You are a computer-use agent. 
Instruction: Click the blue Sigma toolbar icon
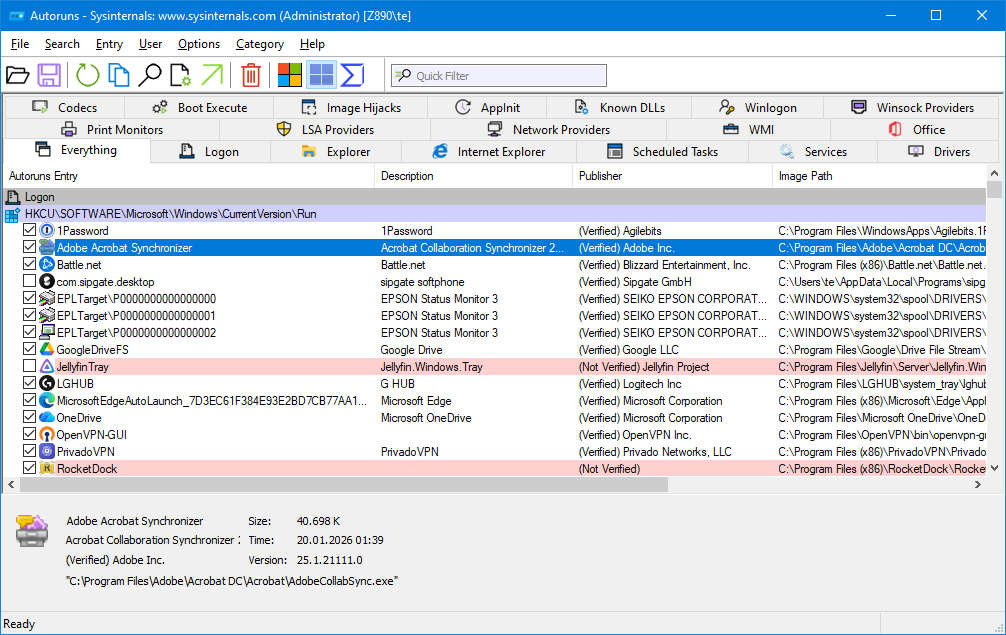tap(352, 75)
